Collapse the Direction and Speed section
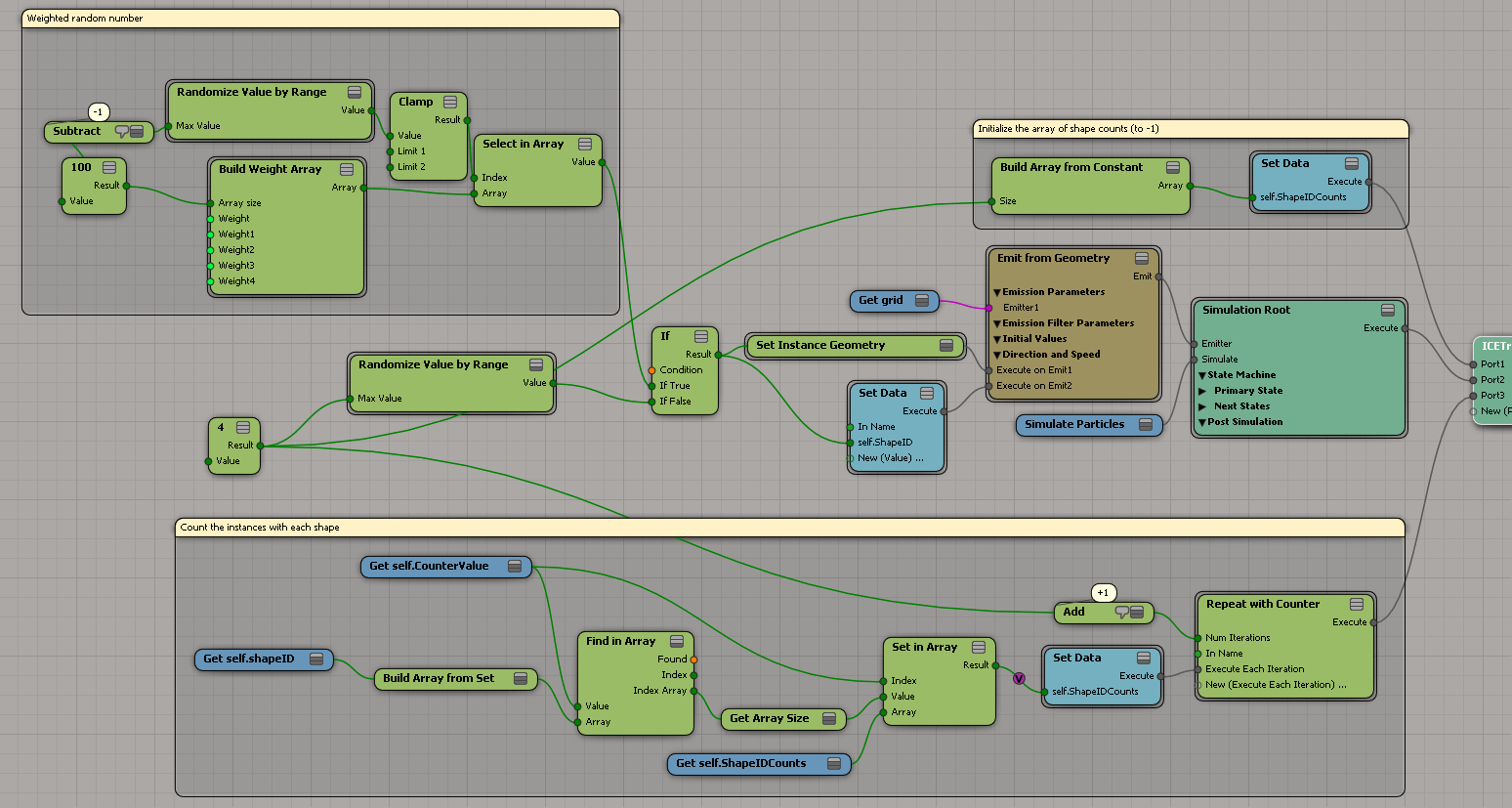Viewport: 1512px width, 808px height. (997, 355)
